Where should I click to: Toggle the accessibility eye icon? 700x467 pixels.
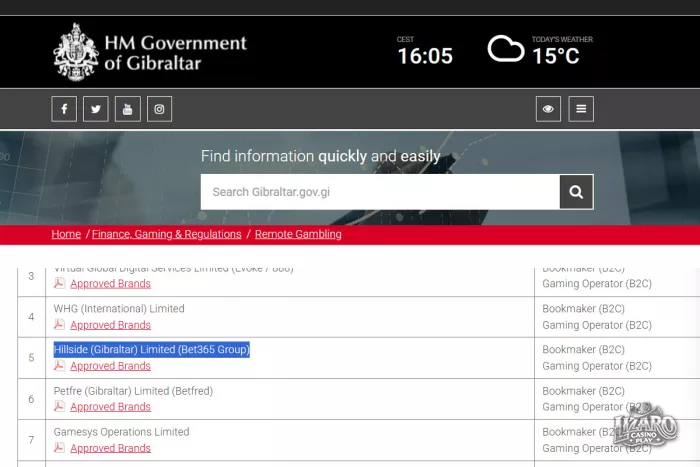548,109
